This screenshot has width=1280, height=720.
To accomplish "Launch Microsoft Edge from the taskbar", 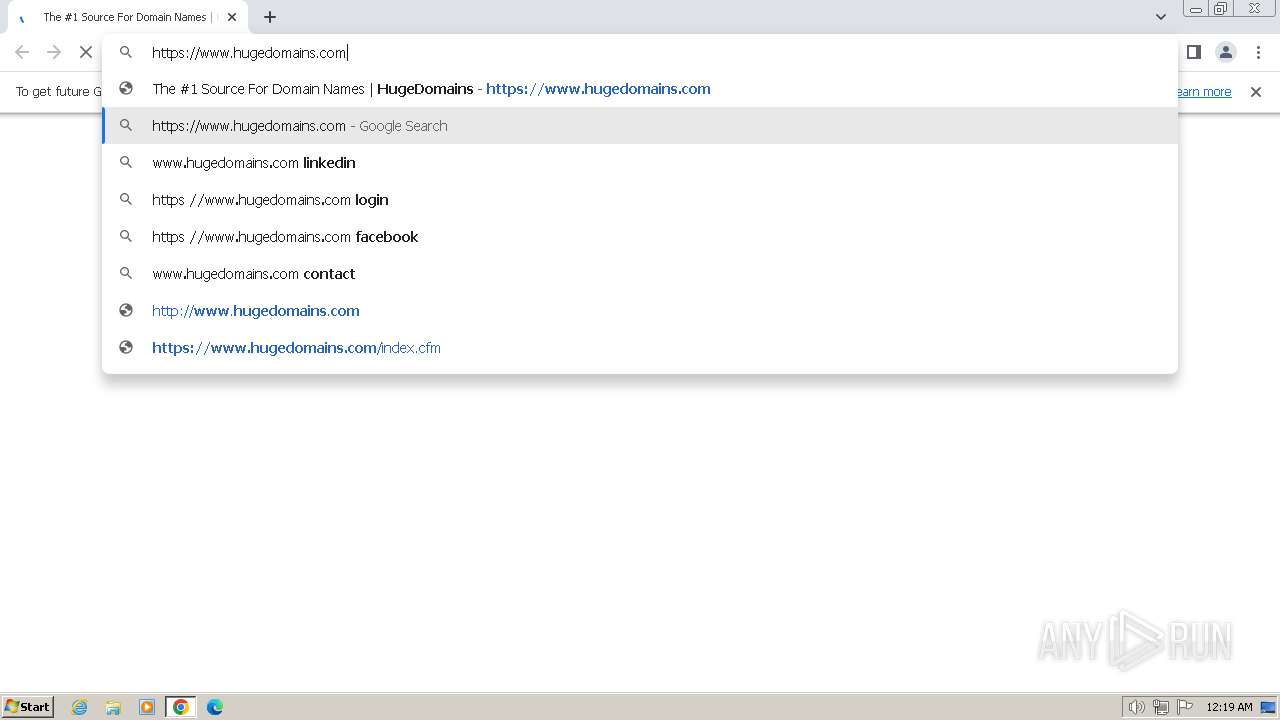I will (x=215, y=707).
